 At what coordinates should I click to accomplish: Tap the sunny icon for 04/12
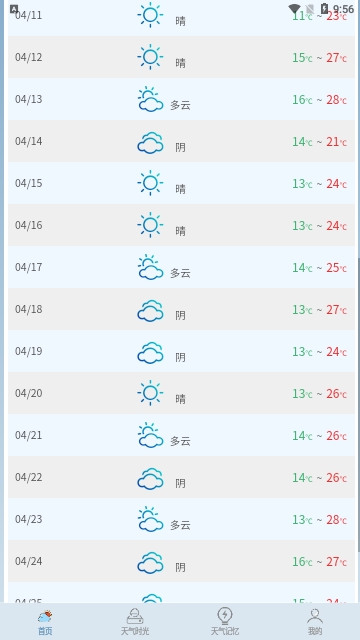[x=150, y=57]
